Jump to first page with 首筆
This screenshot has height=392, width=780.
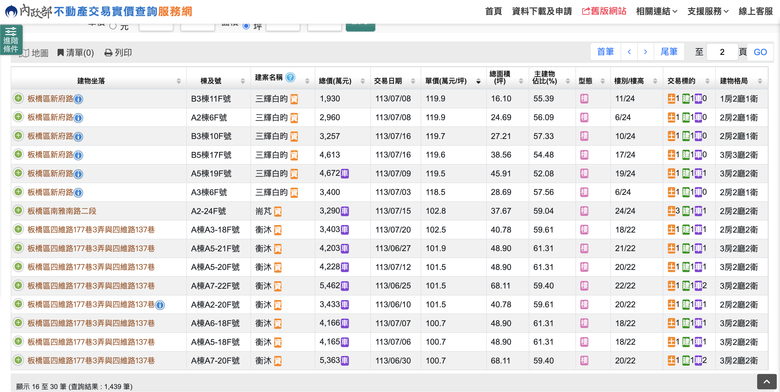pos(605,52)
